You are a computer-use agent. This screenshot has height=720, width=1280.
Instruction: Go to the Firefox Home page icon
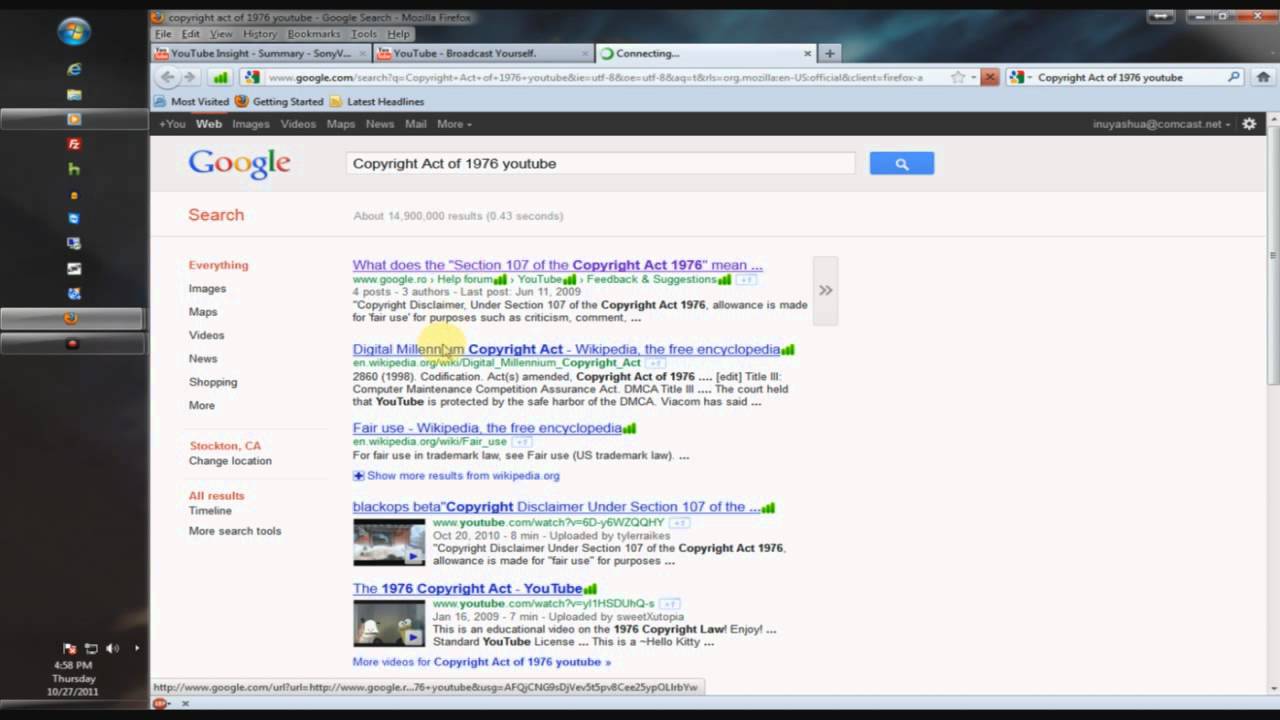(1263, 77)
